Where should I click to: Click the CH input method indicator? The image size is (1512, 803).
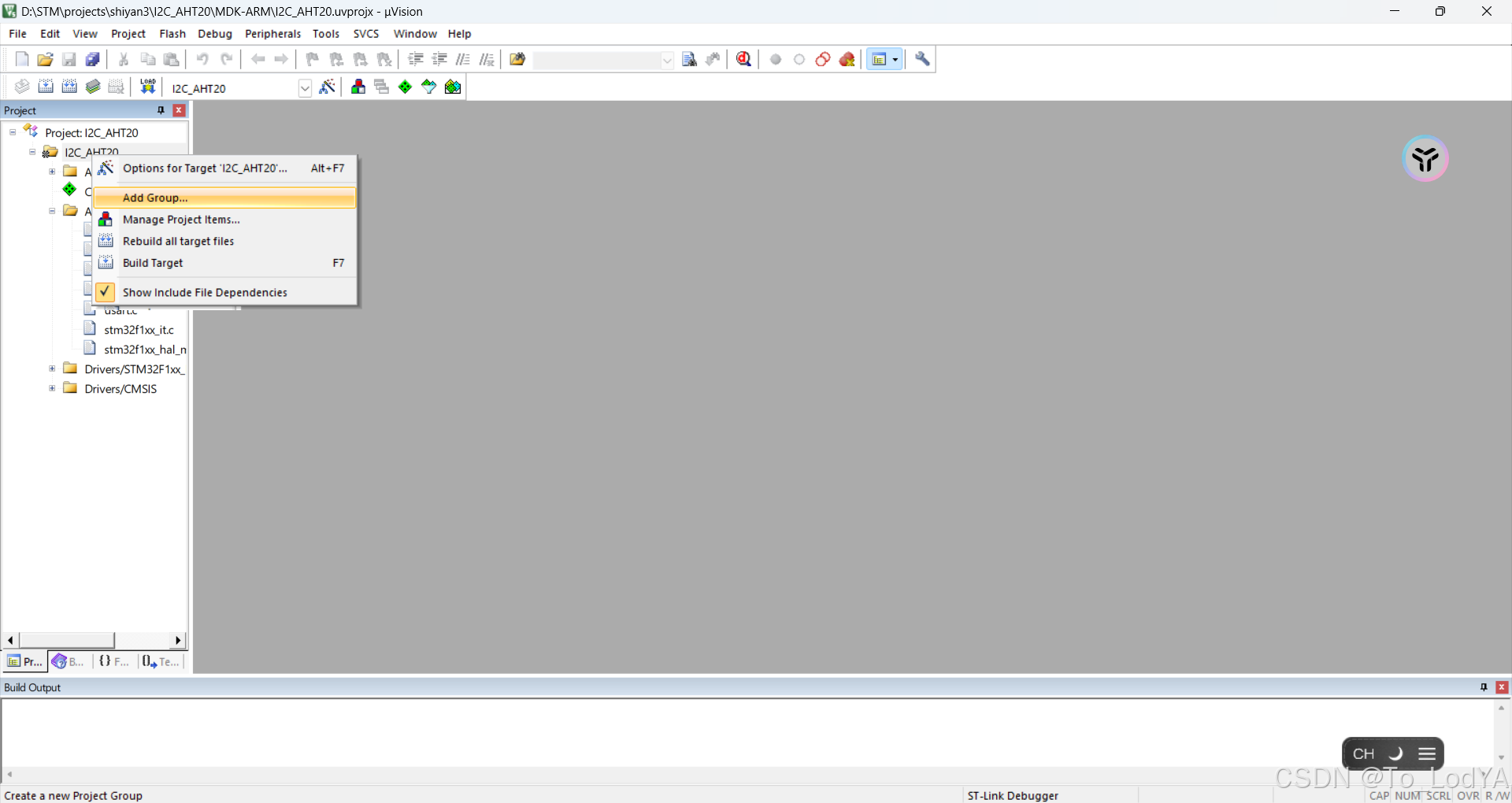[1363, 754]
